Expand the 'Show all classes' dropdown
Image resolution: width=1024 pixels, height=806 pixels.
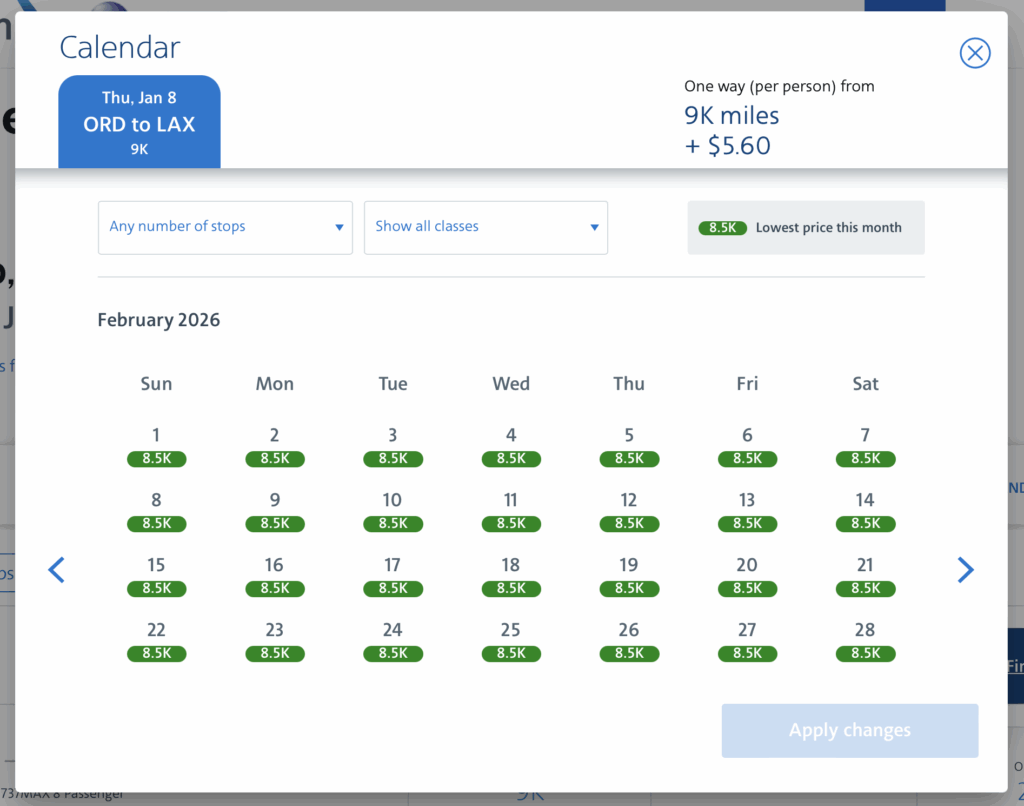[485, 227]
